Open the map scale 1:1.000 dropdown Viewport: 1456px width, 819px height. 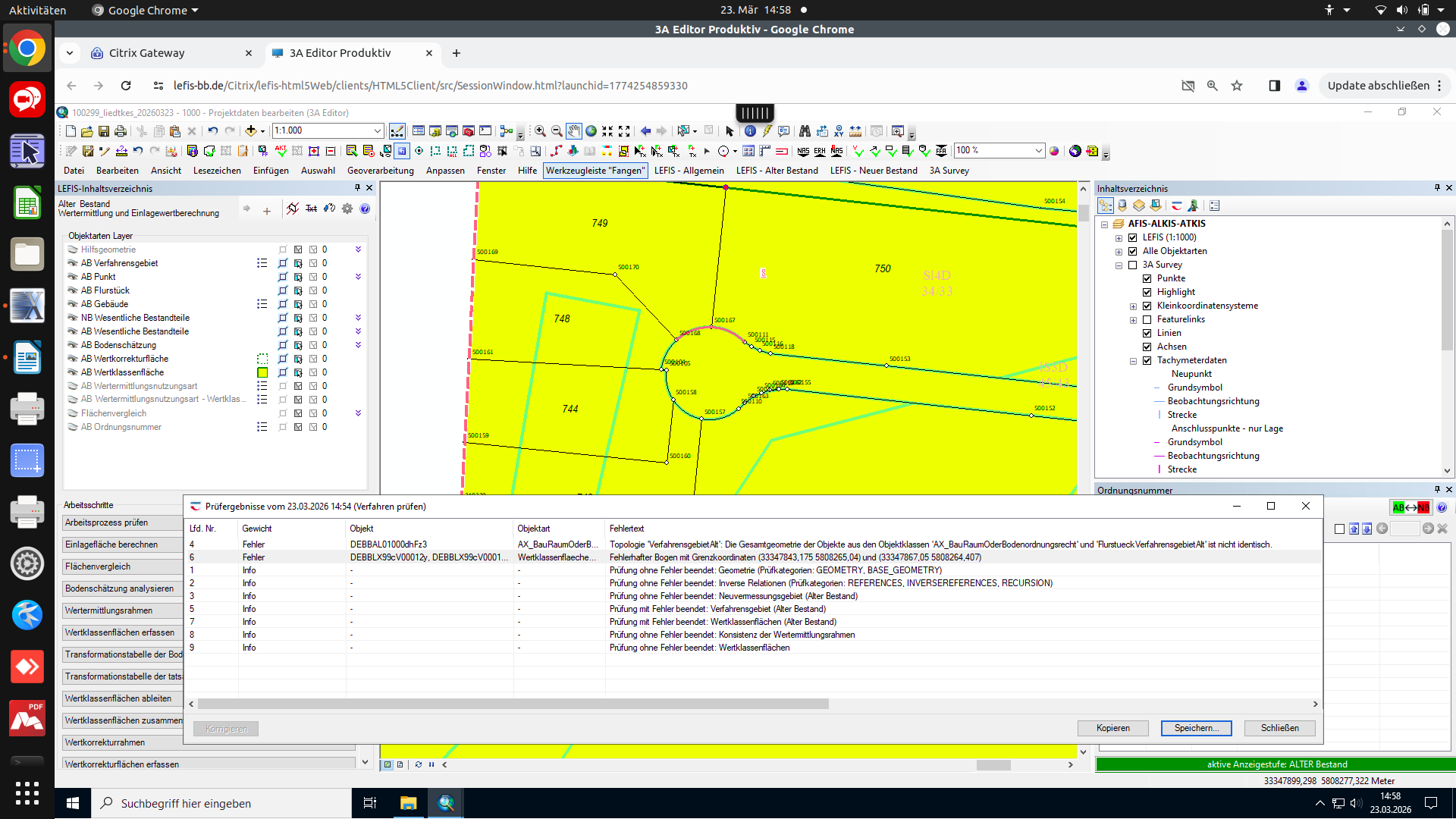tap(377, 130)
